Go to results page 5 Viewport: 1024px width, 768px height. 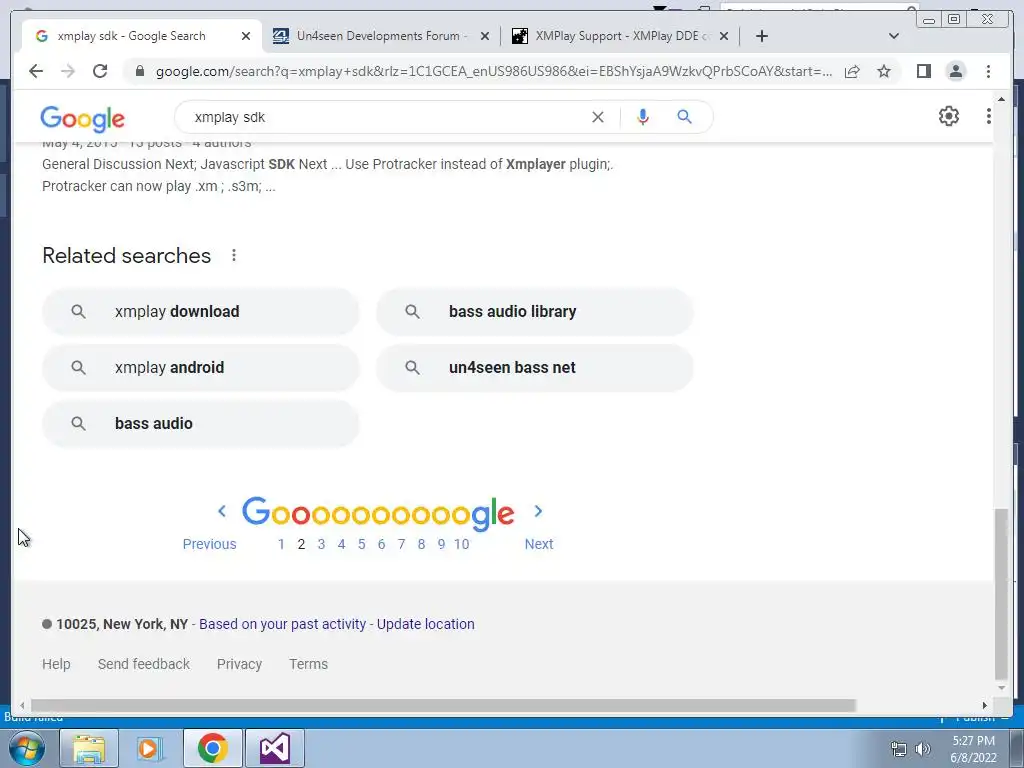361,544
